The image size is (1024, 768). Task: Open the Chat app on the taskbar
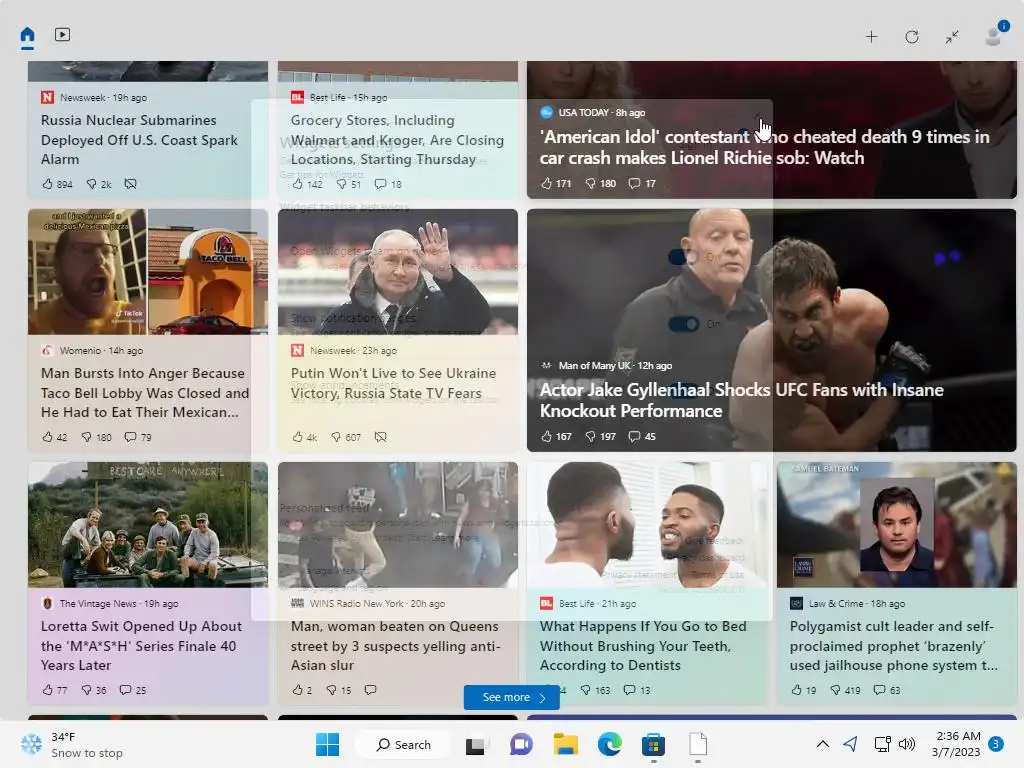pyautogui.click(x=520, y=744)
